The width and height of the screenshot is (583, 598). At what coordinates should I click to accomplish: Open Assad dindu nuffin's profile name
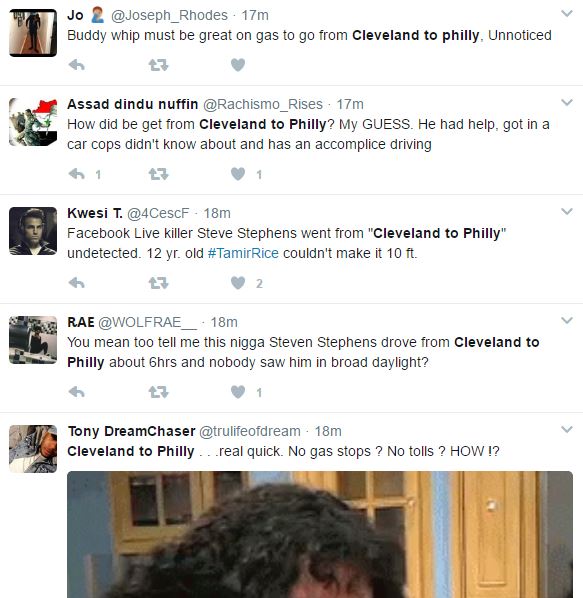(x=133, y=104)
